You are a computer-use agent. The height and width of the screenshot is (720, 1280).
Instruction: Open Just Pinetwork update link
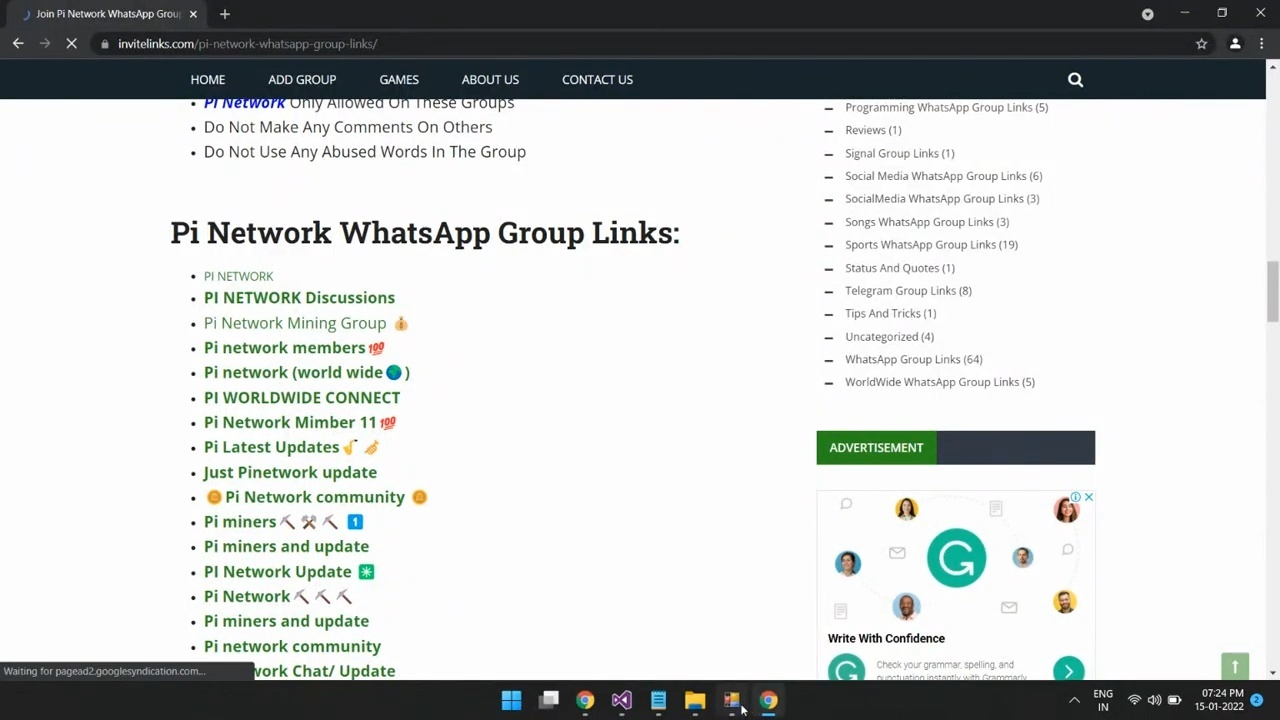pyautogui.click(x=290, y=472)
